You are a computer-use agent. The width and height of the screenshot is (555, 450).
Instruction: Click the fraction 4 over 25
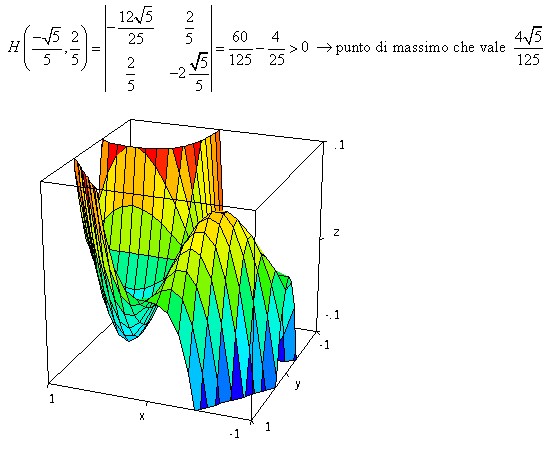[276, 48]
